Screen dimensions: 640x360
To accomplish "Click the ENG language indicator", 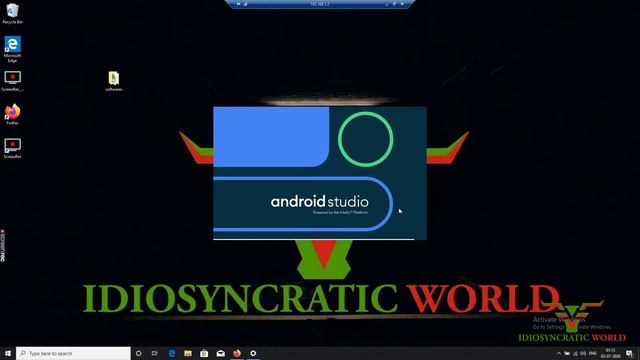I will [593, 353].
